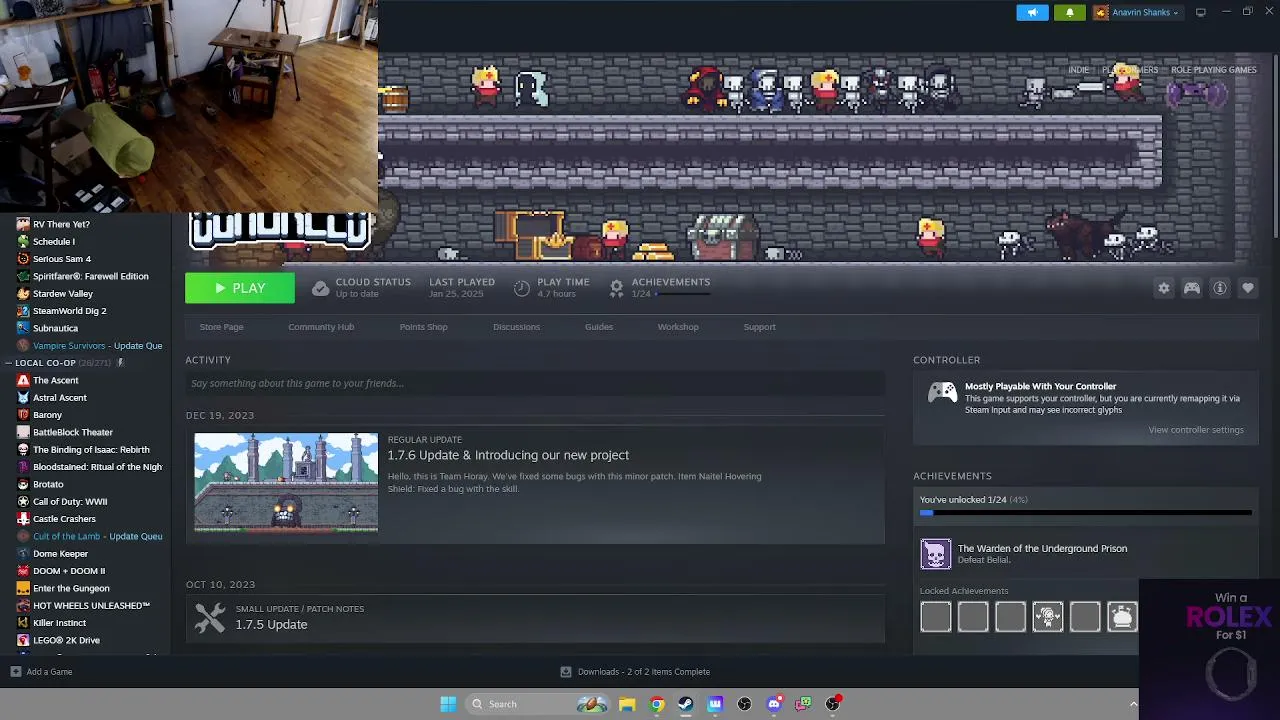This screenshot has width=1280, height=720.
Task: Click the fourth locked achievement tile
Action: coord(1048,617)
